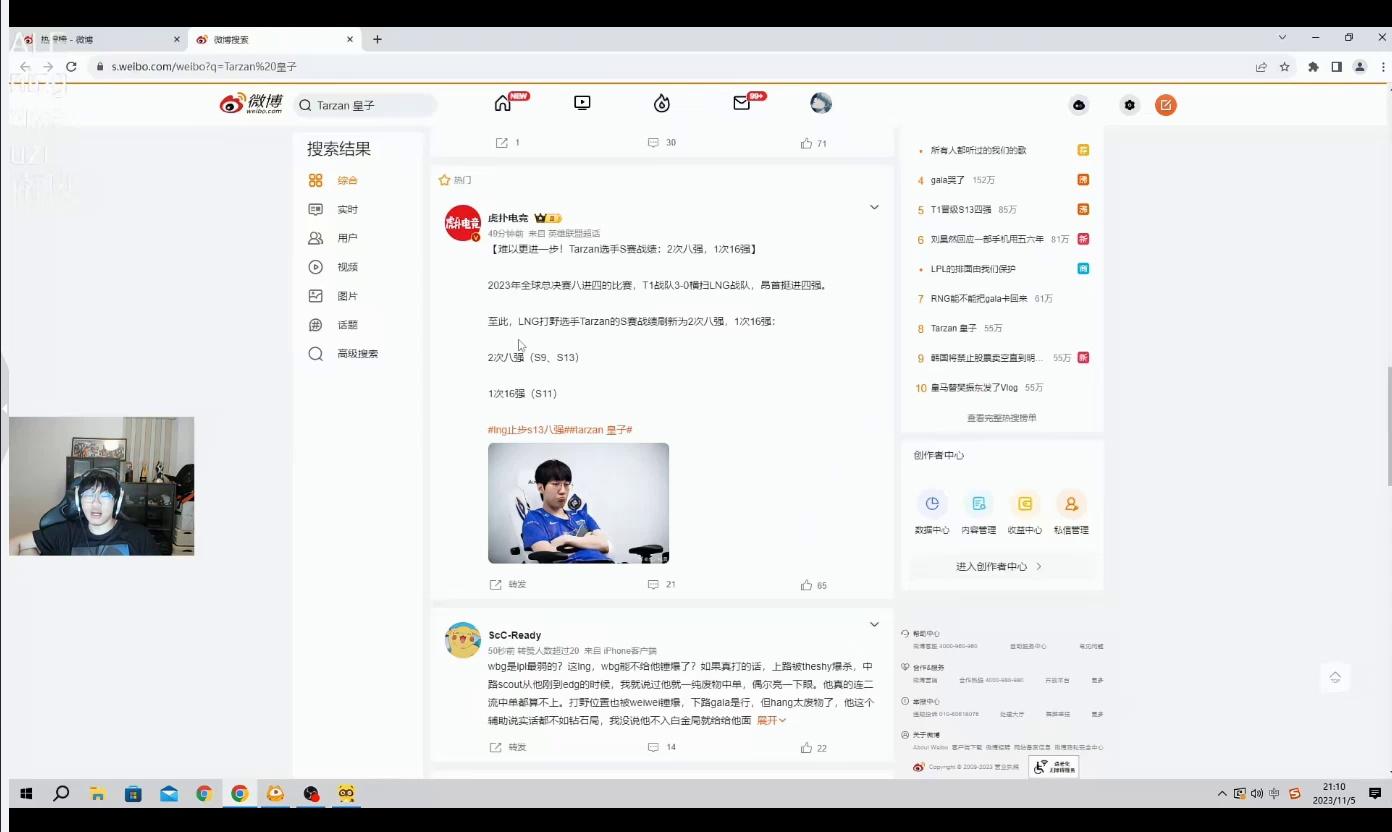Open the Weibo video tab icon
Image resolution: width=1392 pixels, height=832 pixels.
coord(582,103)
